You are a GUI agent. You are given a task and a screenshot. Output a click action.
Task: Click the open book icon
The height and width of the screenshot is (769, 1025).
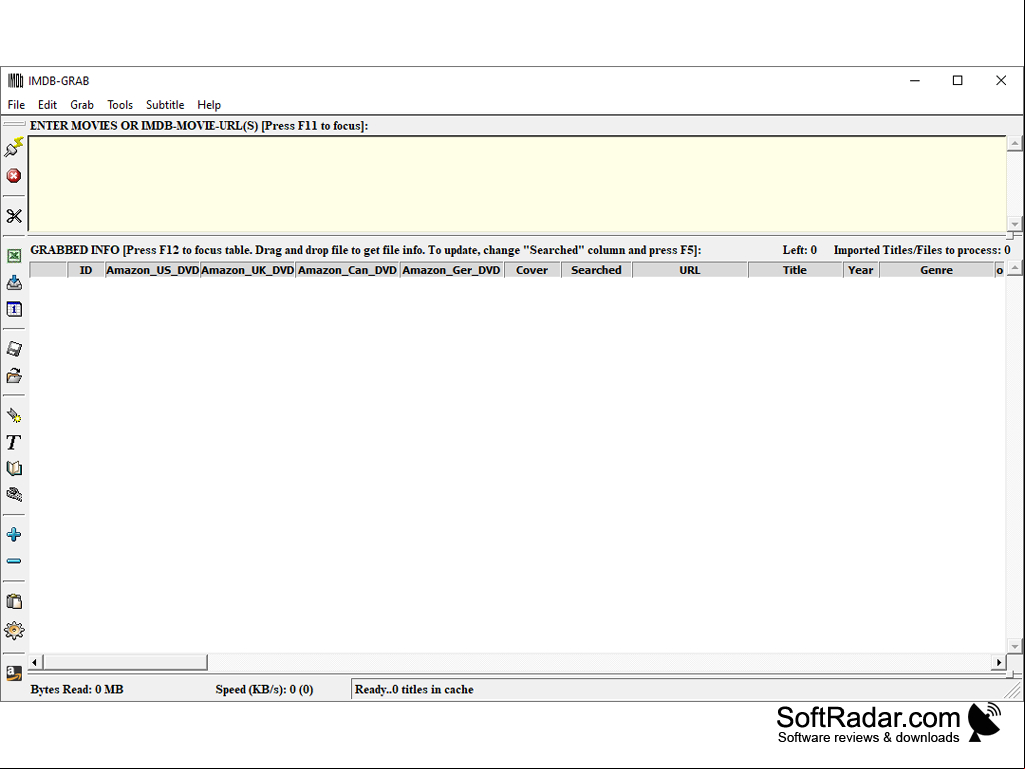tap(14, 468)
